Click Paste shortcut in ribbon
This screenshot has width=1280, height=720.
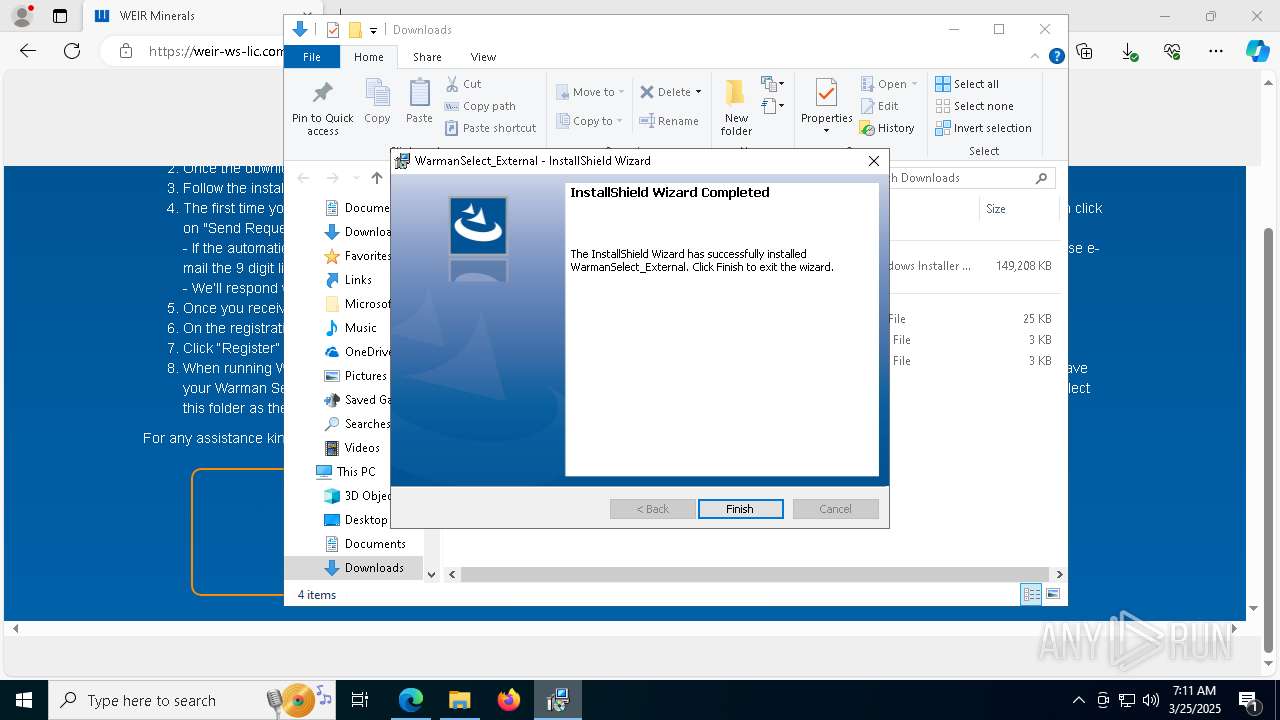pyautogui.click(x=490, y=128)
